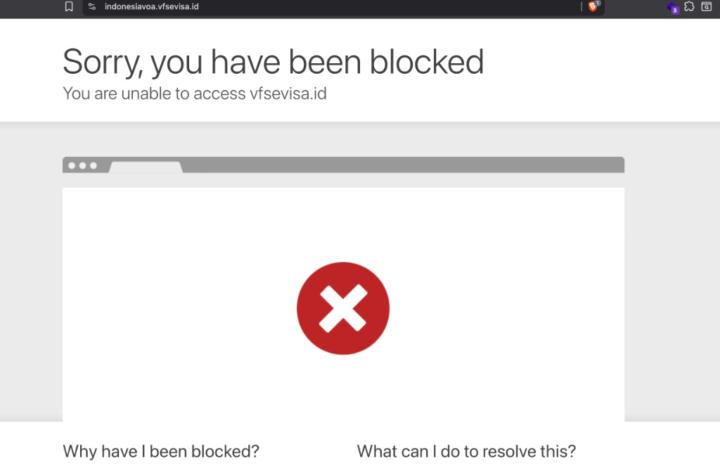Image resolution: width=720 pixels, height=468 pixels.
Task: Click the rightmost browser toolbar icon
Action: 706,6
